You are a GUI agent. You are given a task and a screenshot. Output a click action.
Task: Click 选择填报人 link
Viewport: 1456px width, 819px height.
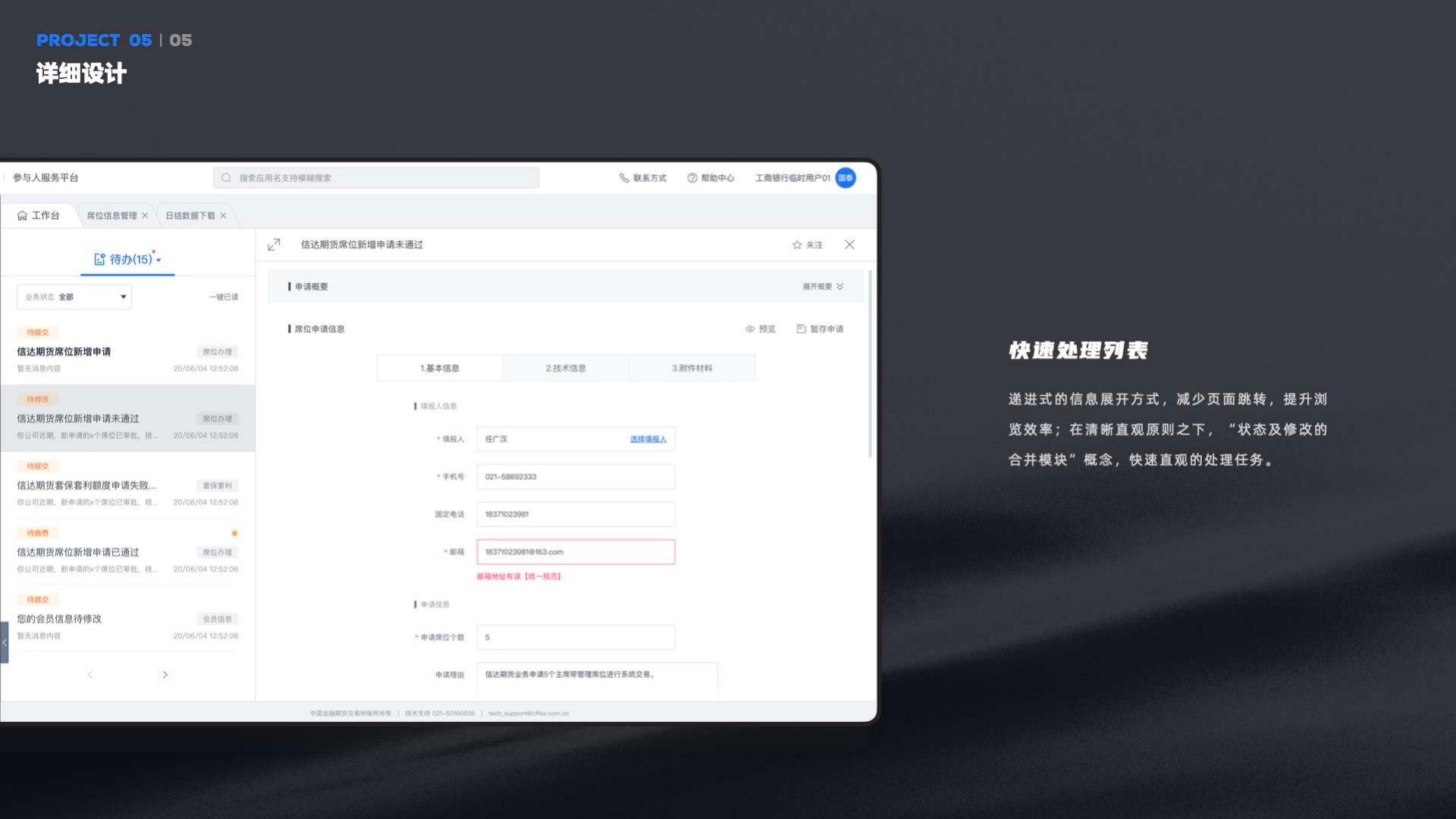[x=648, y=439]
